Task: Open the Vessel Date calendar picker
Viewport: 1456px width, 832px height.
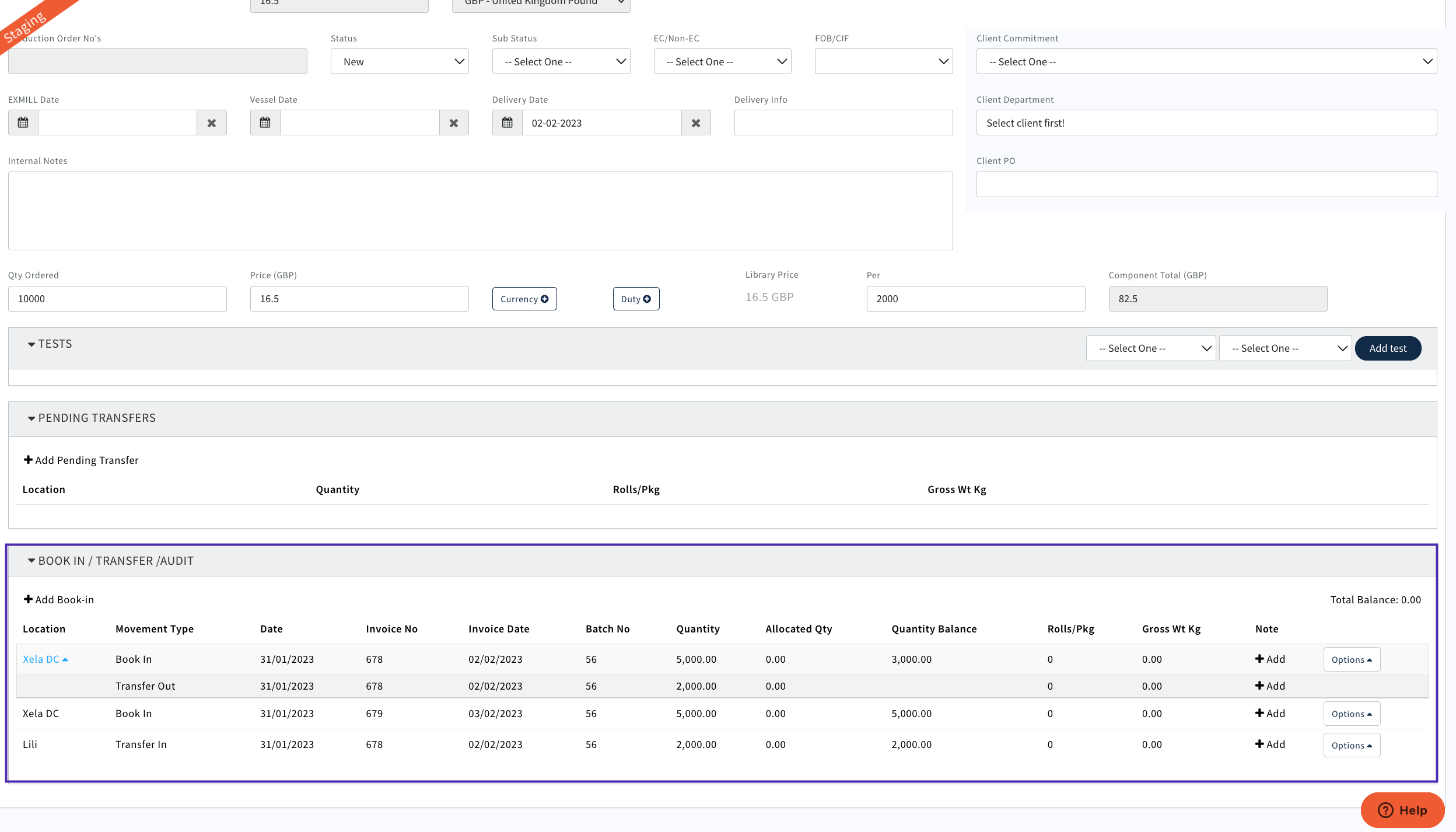Action: 265,123
